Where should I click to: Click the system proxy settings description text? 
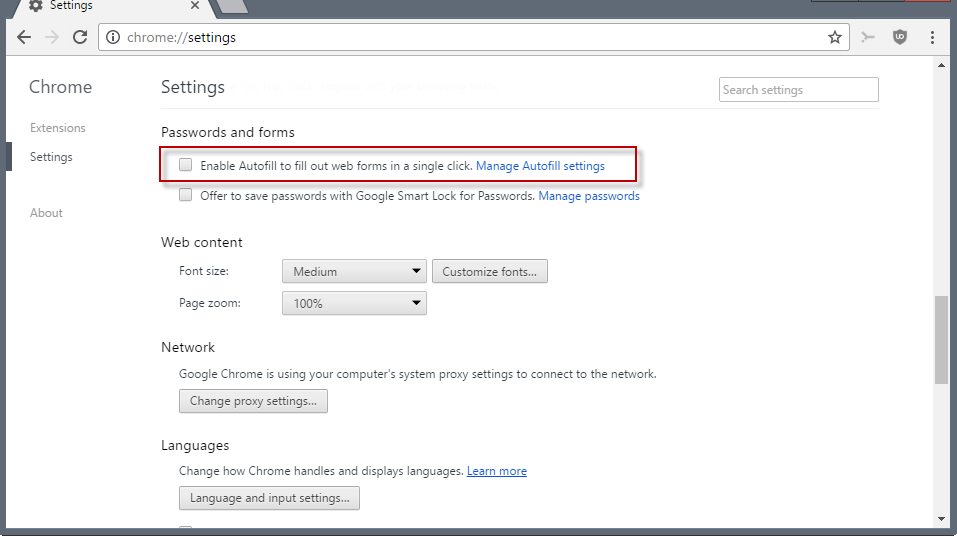click(417, 374)
